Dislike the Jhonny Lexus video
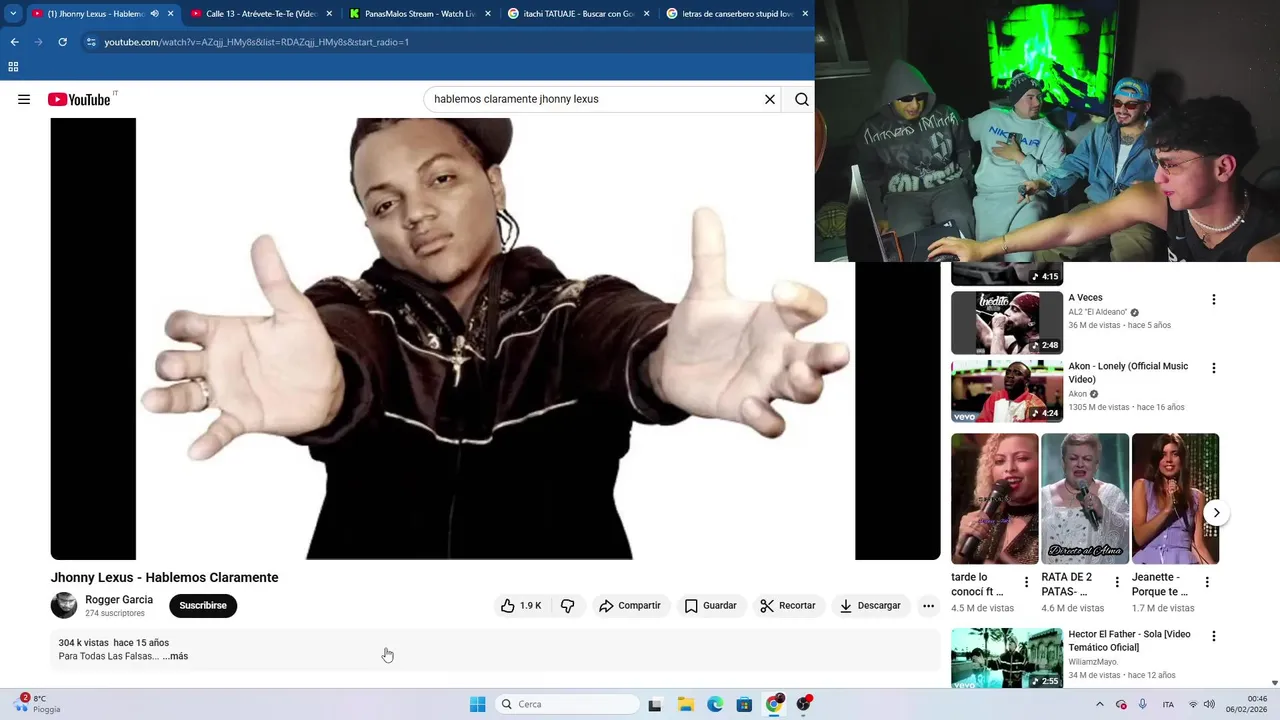The height and width of the screenshot is (720, 1280). (x=568, y=605)
